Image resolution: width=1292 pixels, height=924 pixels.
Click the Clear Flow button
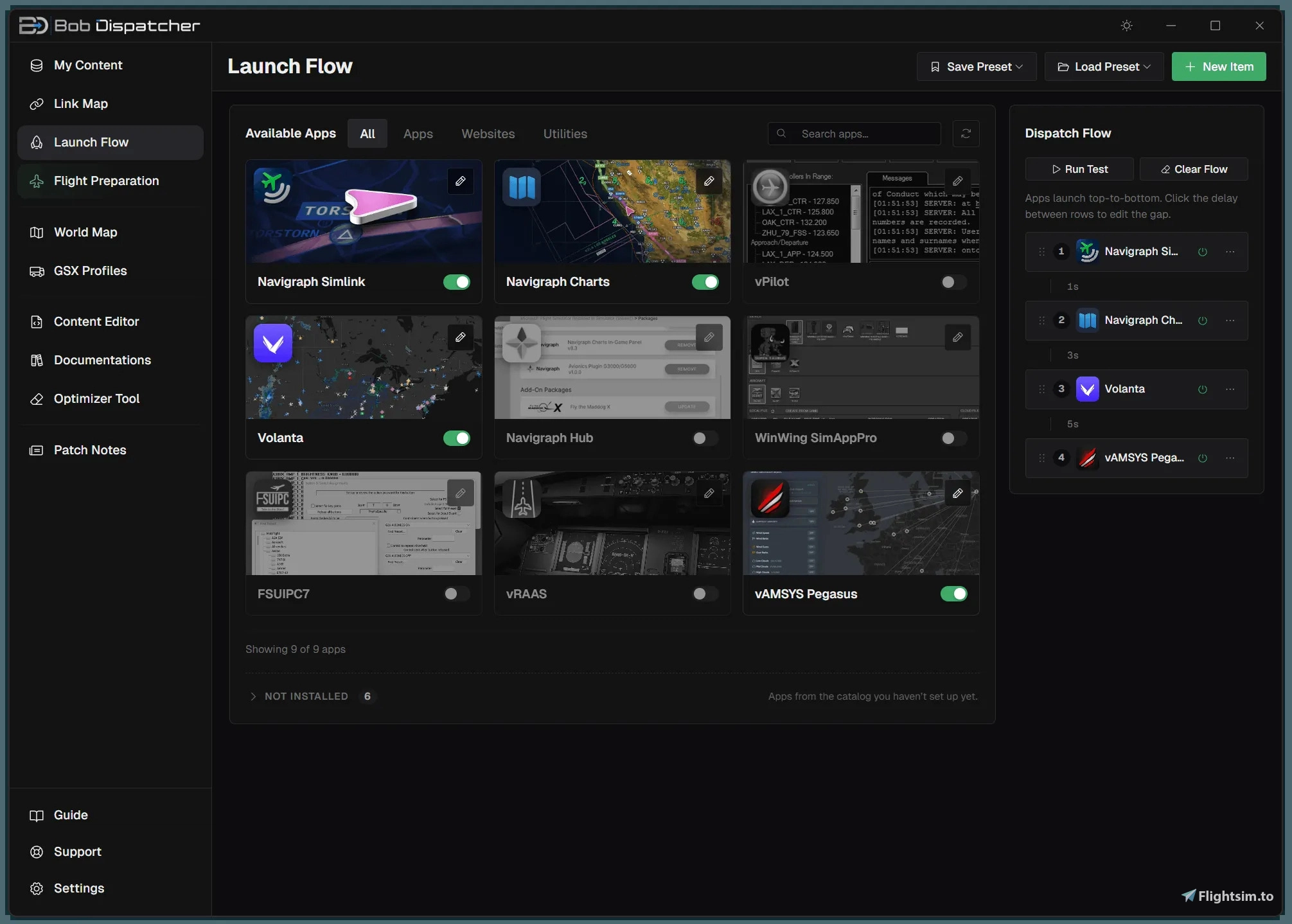point(1194,170)
